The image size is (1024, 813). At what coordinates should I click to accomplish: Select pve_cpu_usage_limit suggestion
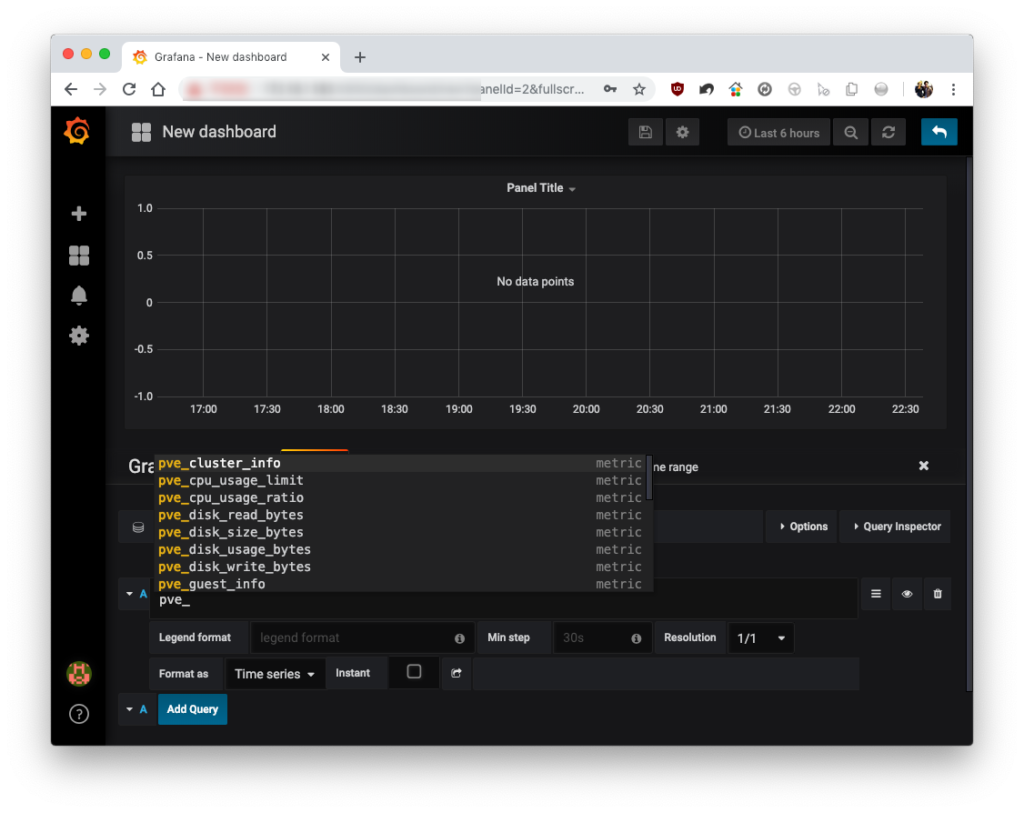pos(400,481)
